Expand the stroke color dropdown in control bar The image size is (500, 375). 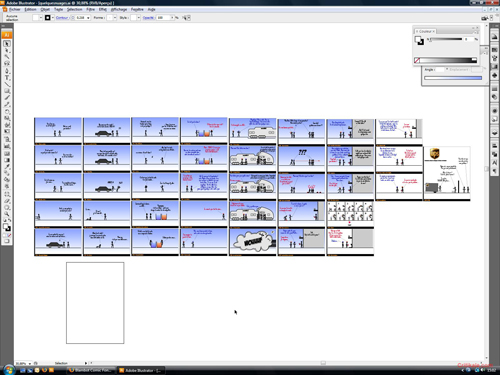pos(53,18)
